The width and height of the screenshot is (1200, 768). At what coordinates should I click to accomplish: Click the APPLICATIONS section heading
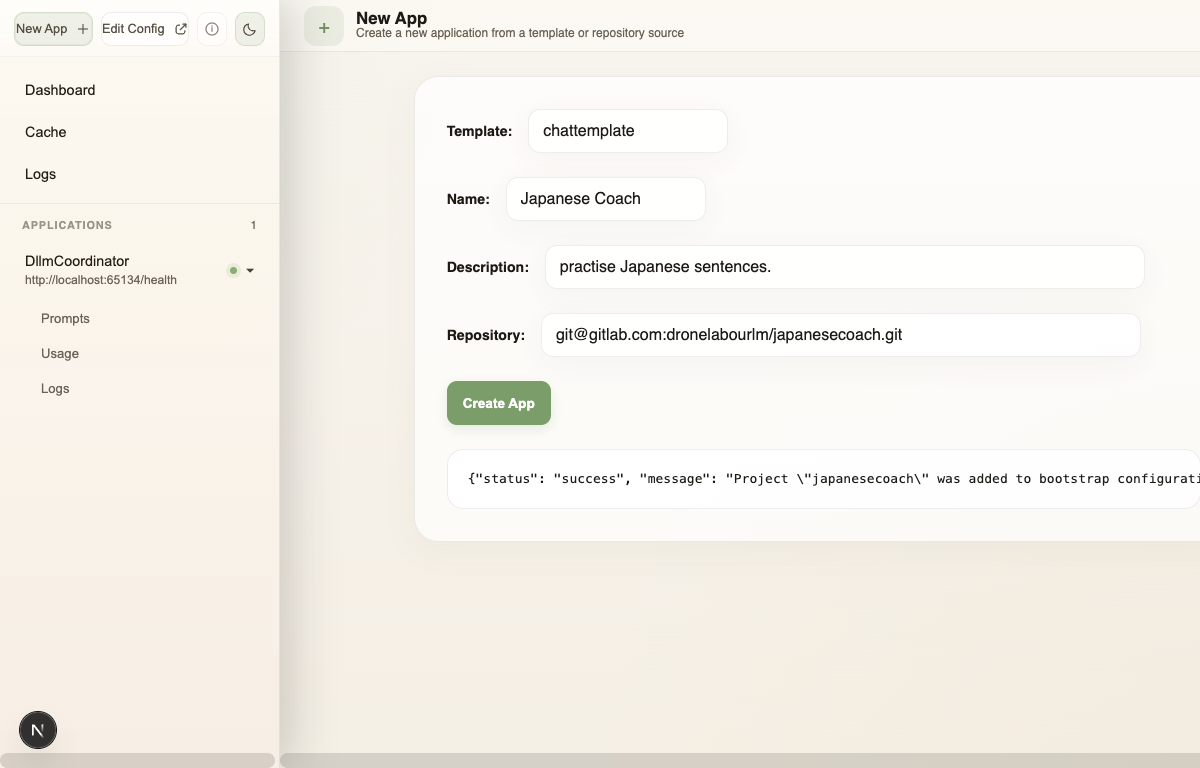pyautogui.click(x=67, y=226)
